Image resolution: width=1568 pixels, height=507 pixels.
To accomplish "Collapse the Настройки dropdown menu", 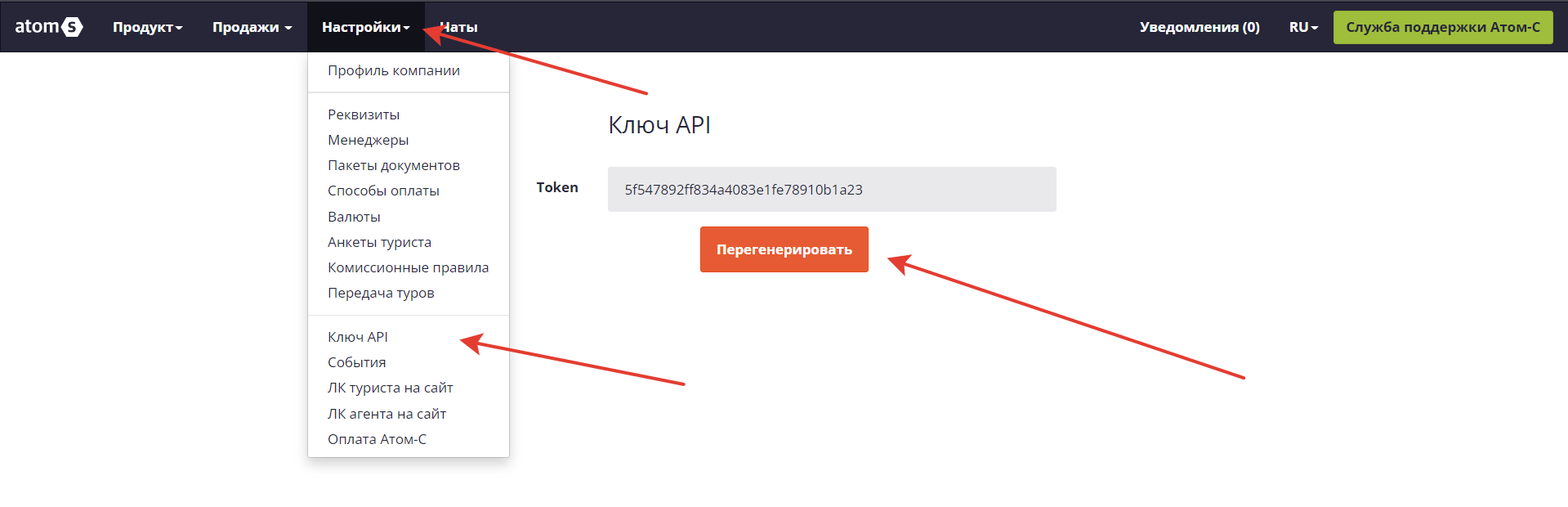I will point(365,27).
